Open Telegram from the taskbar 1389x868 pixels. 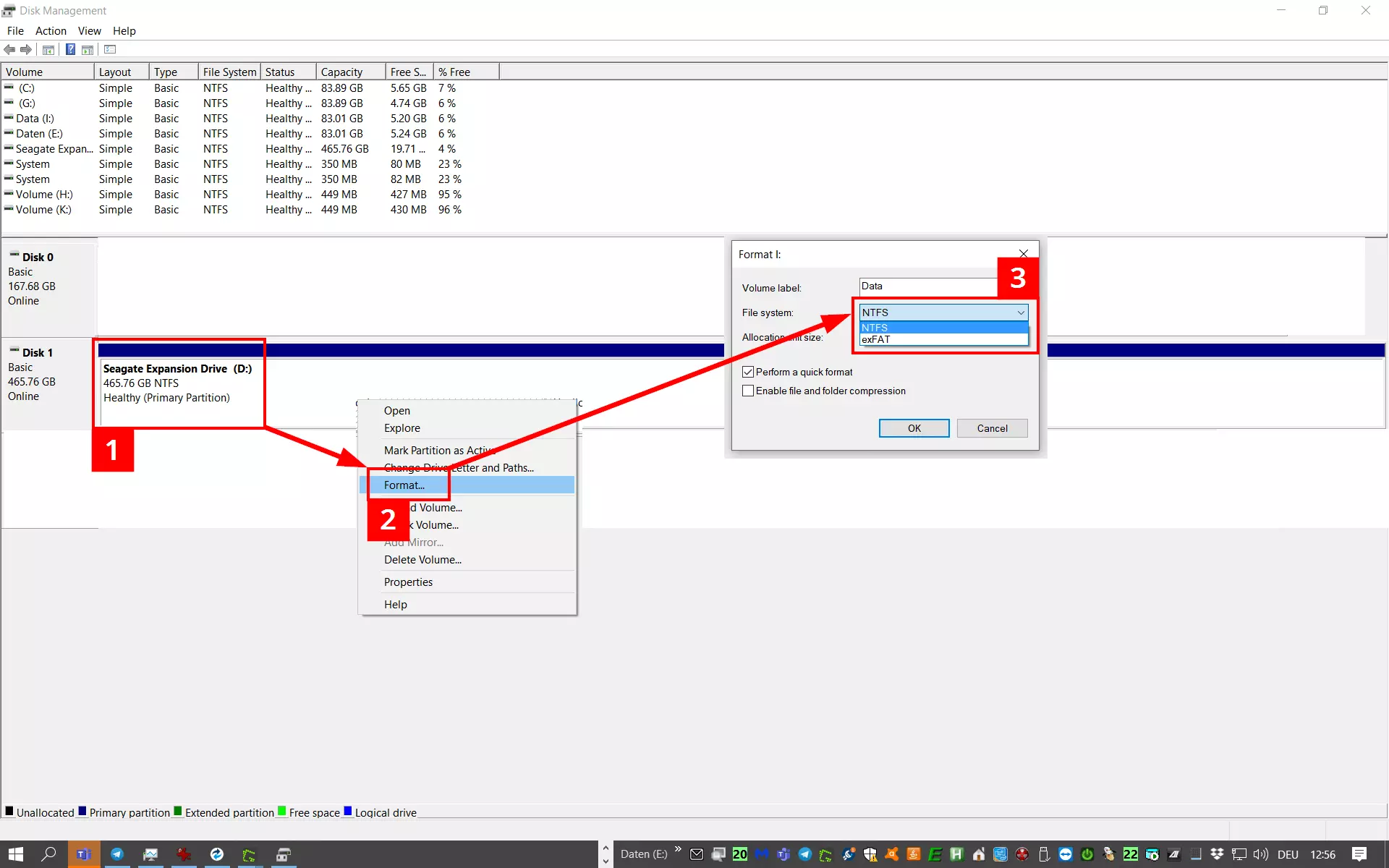click(117, 854)
